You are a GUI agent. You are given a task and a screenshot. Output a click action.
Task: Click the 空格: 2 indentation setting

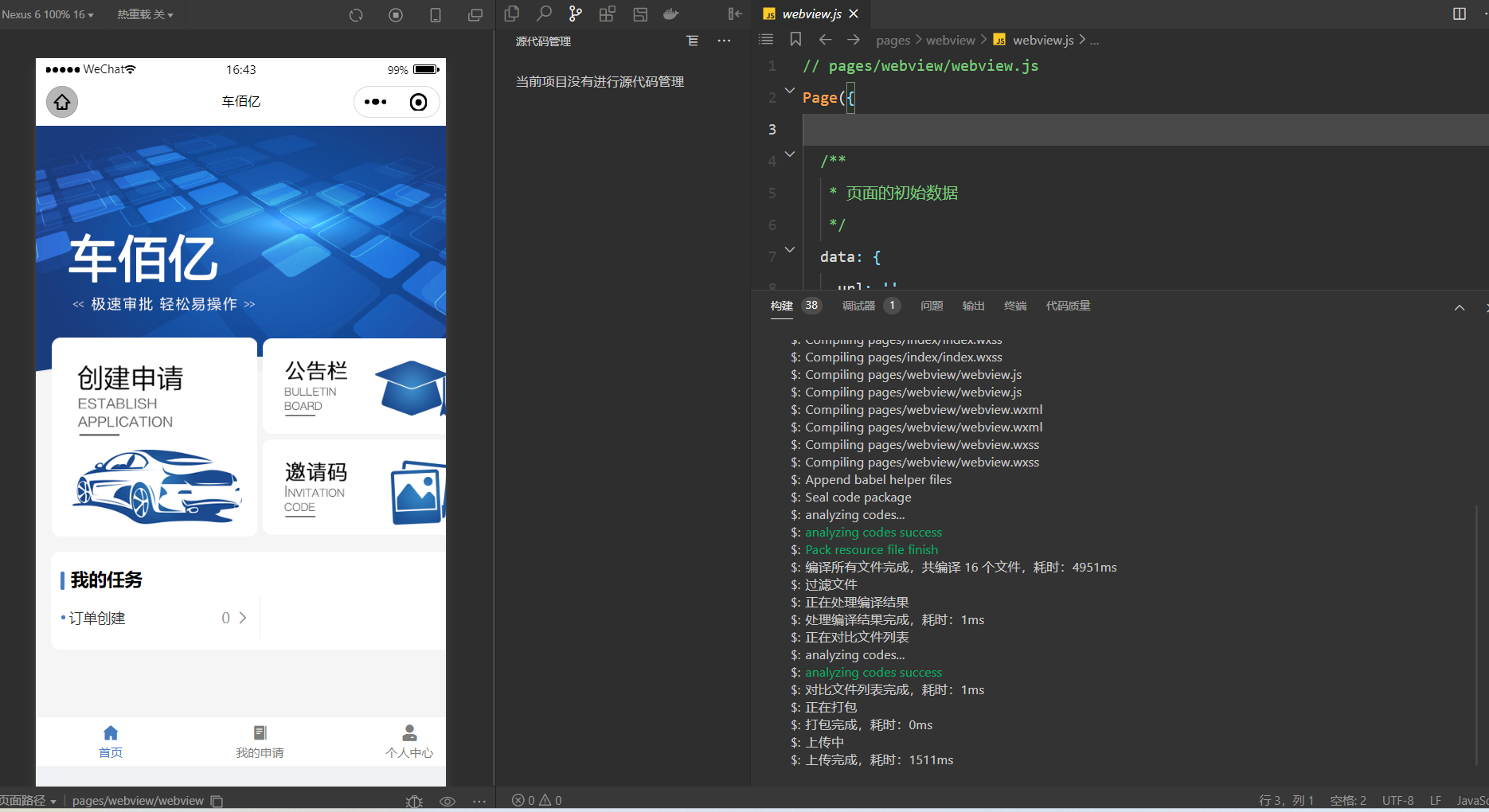1348,801
